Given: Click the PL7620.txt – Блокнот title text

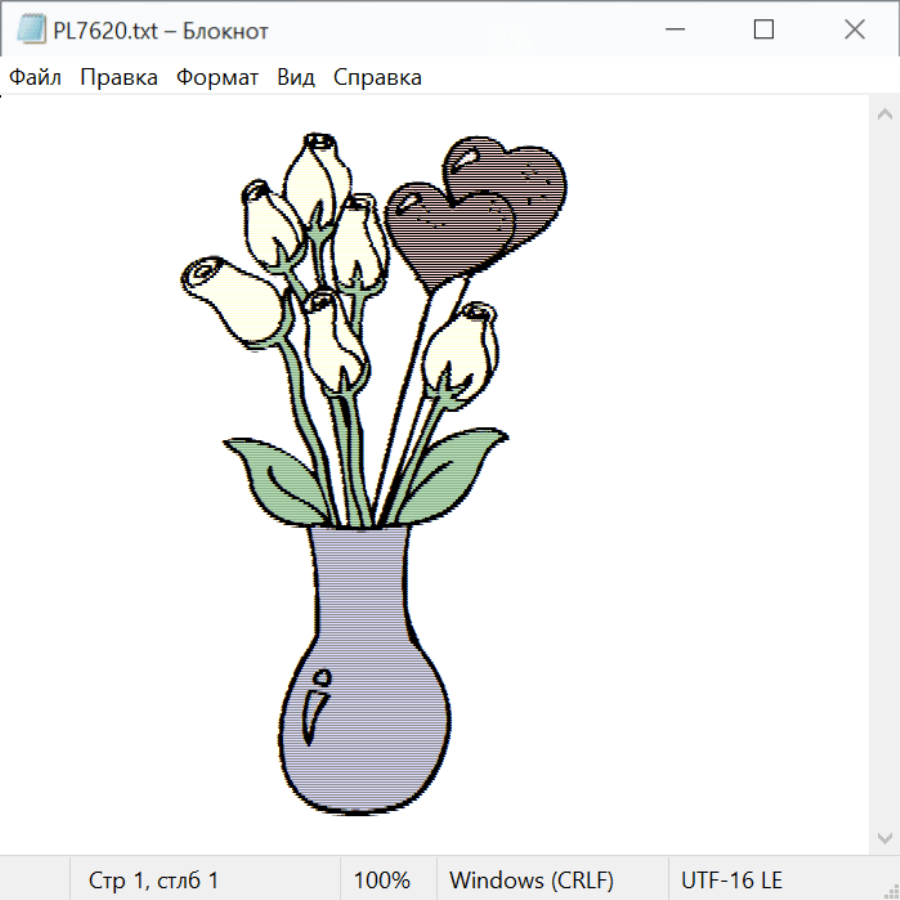Looking at the screenshot, I should click(x=161, y=31).
